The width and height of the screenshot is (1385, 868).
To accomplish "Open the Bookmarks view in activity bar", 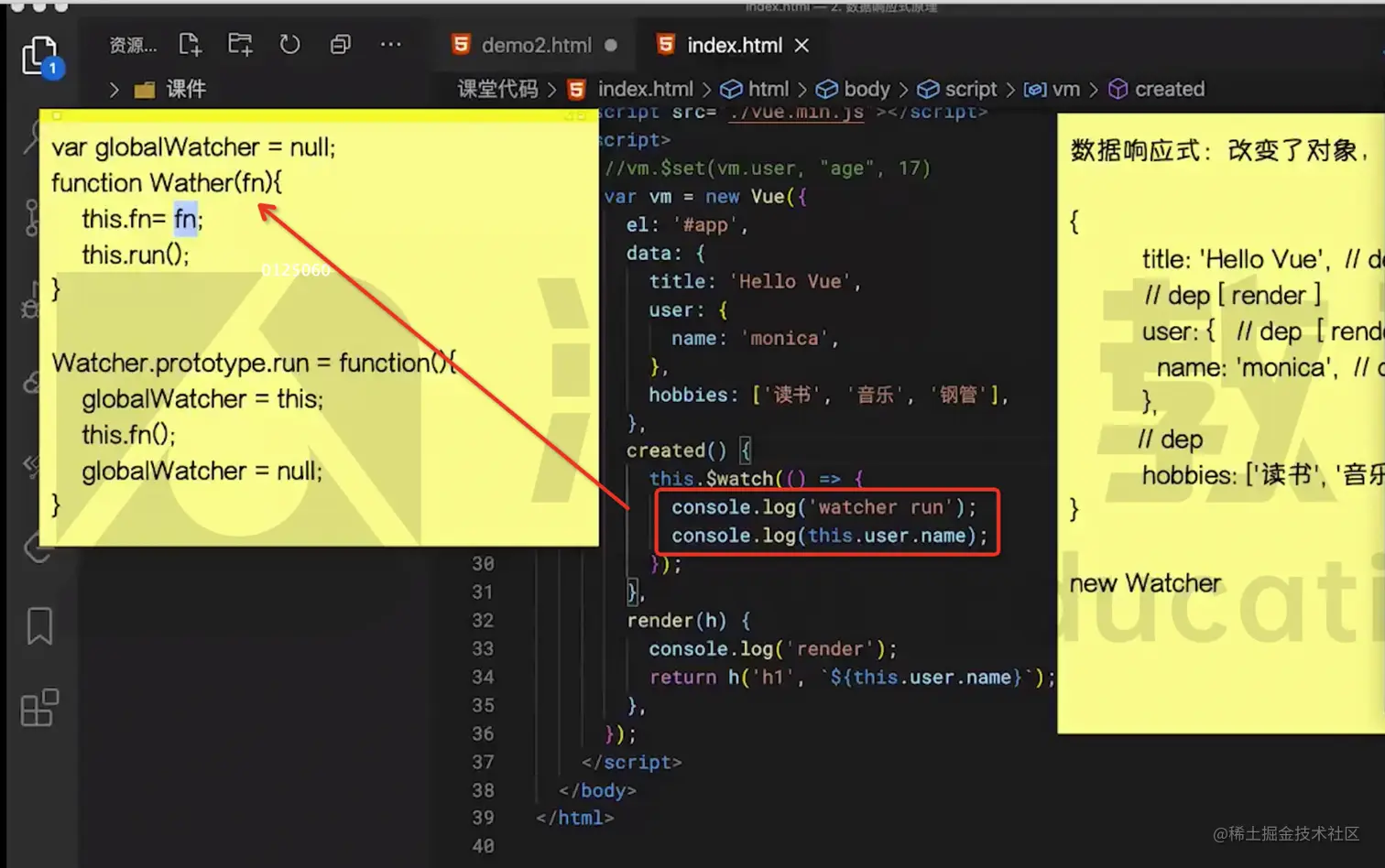I will (x=39, y=626).
